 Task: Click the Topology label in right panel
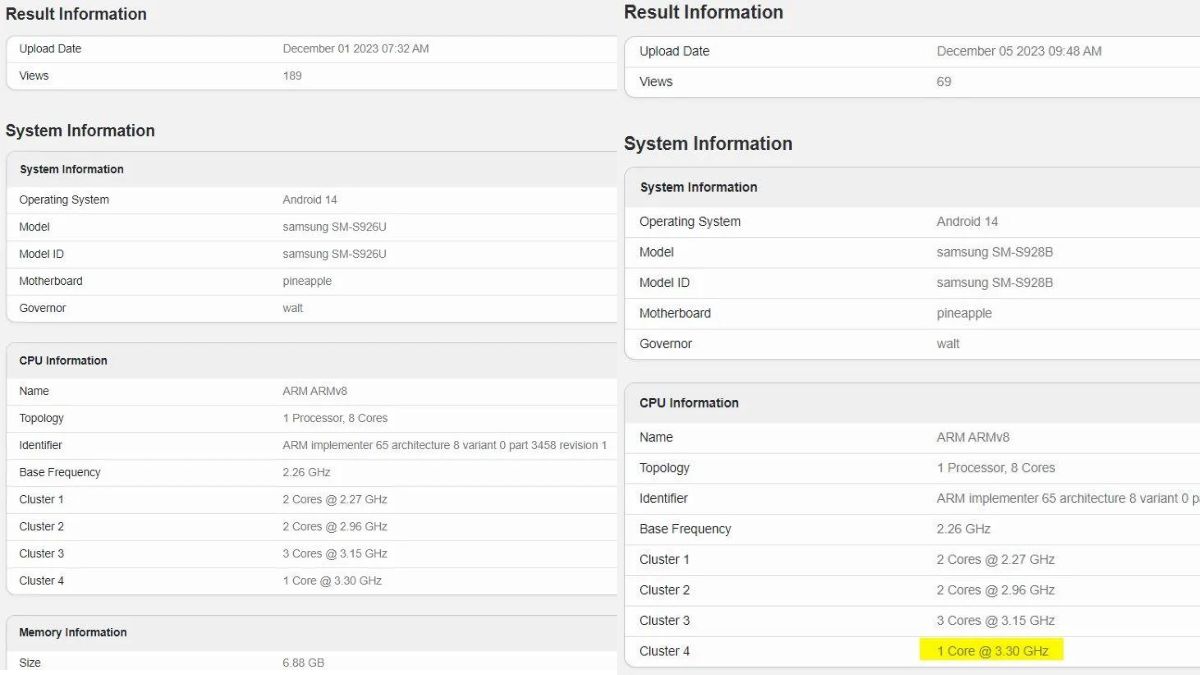(665, 468)
